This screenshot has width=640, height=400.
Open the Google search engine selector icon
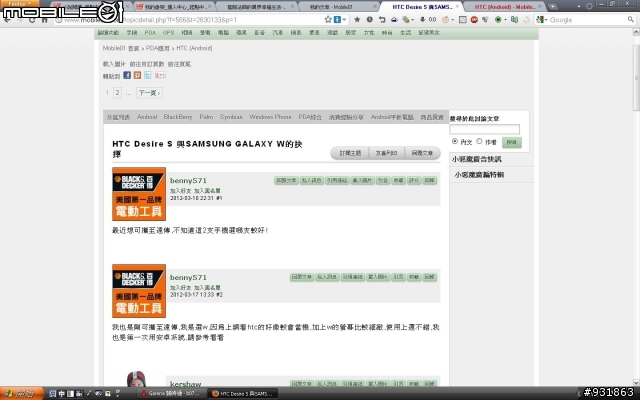pyautogui.click(x=541, y=20)
